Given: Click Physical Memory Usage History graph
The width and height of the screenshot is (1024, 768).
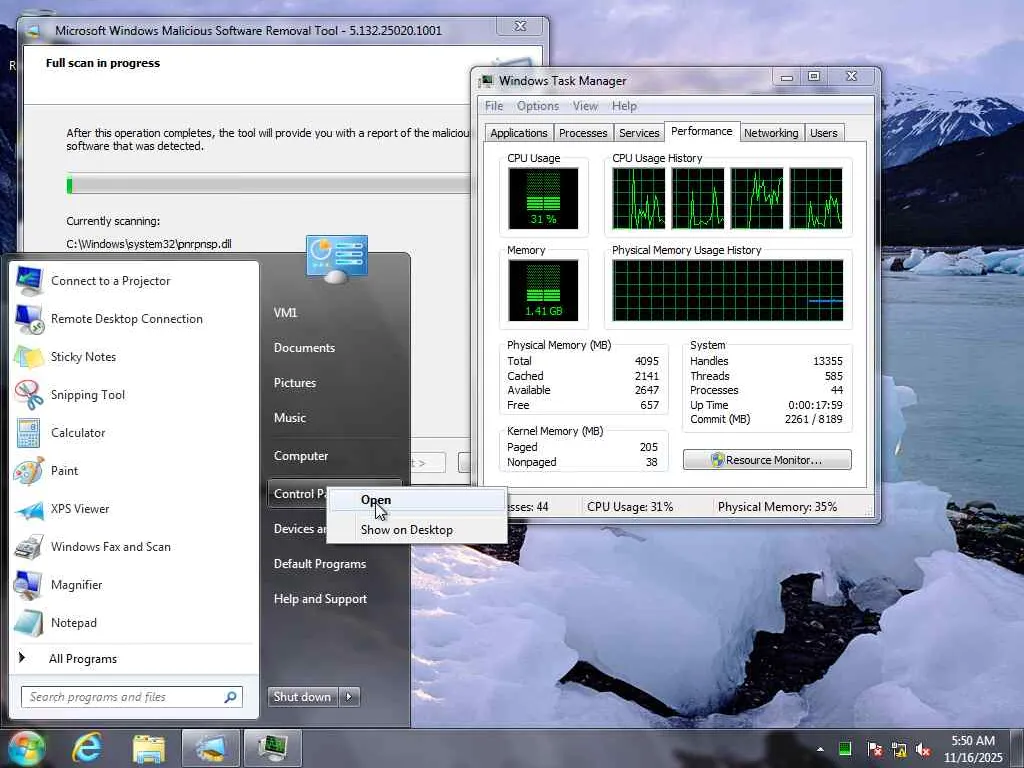Looking at the screenshot, I should pyautogui.click(x=728, y=291).
